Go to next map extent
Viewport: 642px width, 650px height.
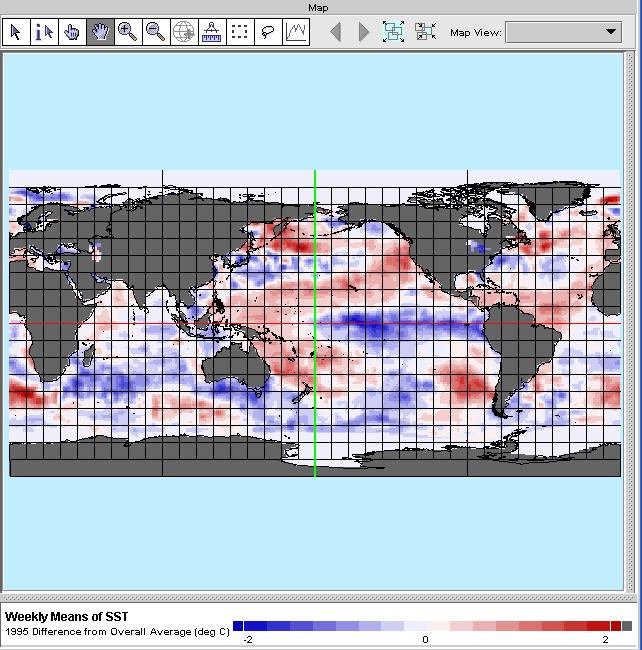pos(364,32)
